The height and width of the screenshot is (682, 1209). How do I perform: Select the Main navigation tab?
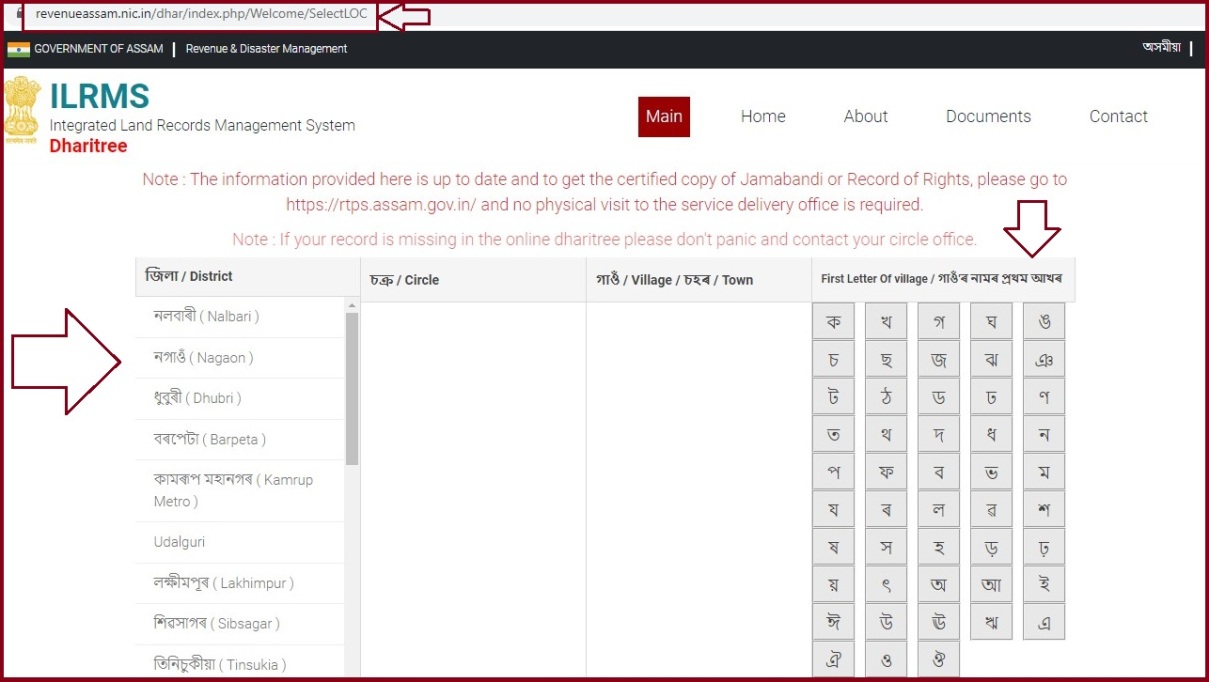(664, 116)
